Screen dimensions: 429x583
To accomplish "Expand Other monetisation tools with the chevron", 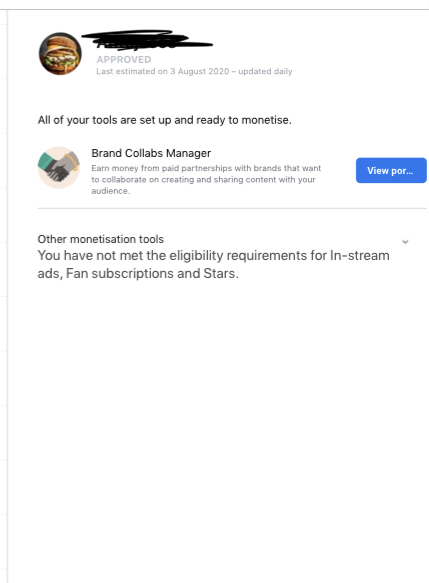I will [405, 242].
